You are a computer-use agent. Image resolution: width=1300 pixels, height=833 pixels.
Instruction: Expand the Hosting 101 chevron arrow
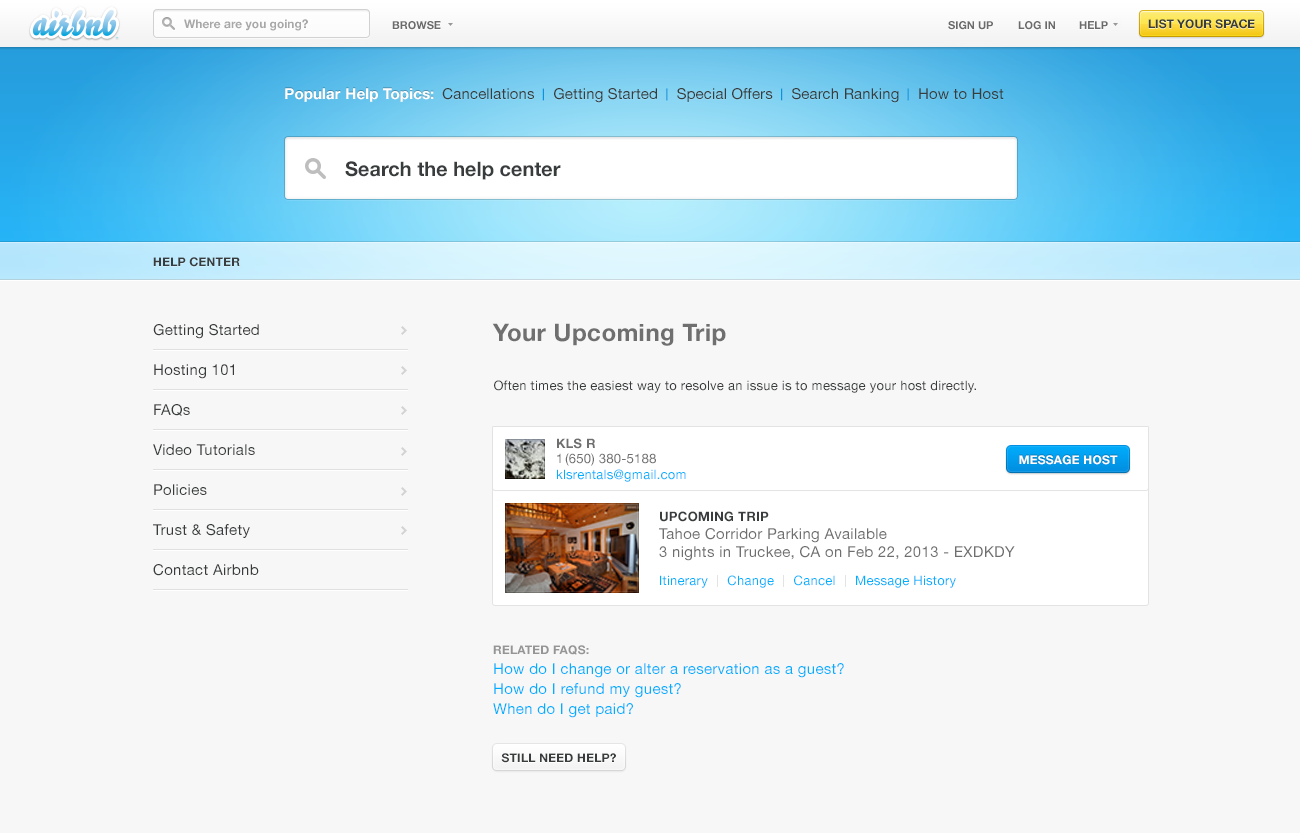coord(403,370)
